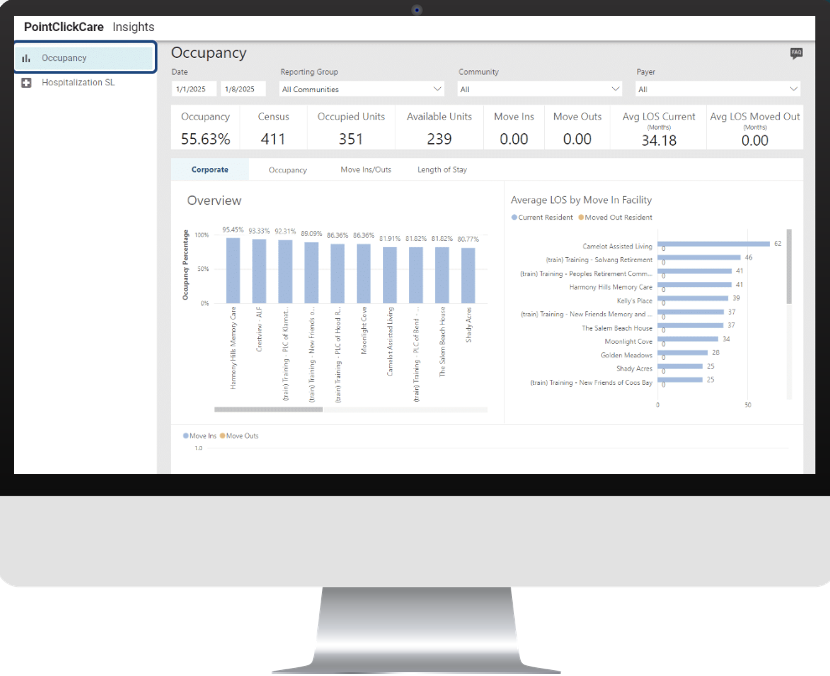Select the Occupancy bar chart icon
This screenshot has width=830, height=676.
[x=26, y=58]
